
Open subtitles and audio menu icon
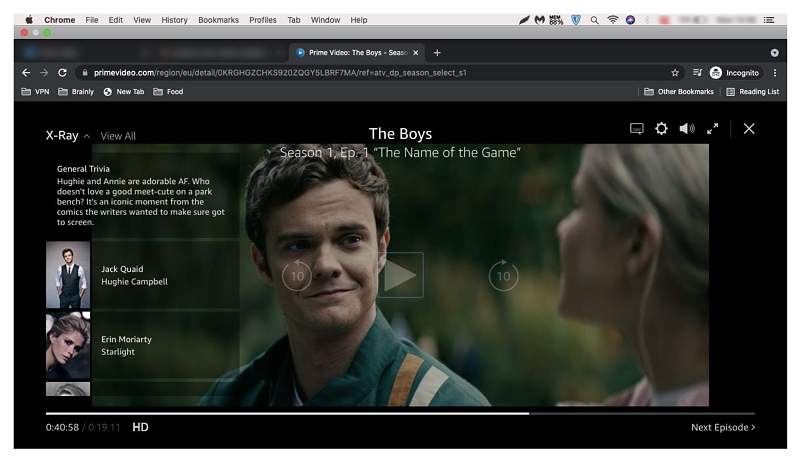pyautogui.click(x=636, y=128)
